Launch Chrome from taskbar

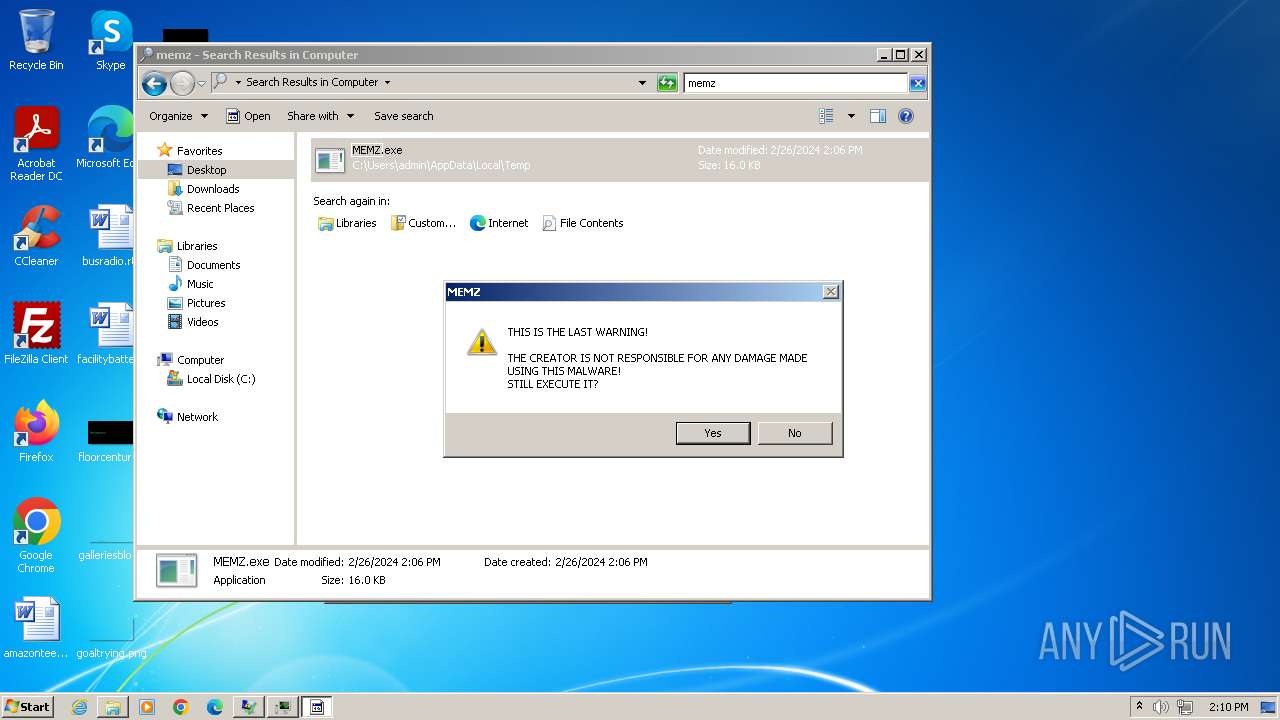[x=181, y=707]
